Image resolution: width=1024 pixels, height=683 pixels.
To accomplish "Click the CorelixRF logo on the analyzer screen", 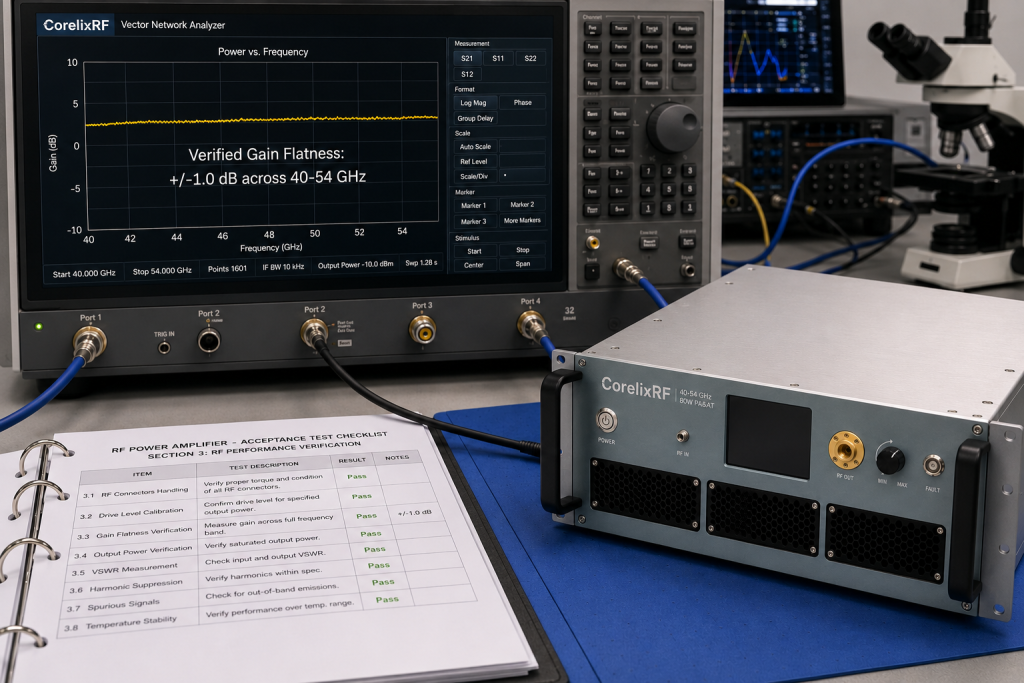I will (76, 25).
